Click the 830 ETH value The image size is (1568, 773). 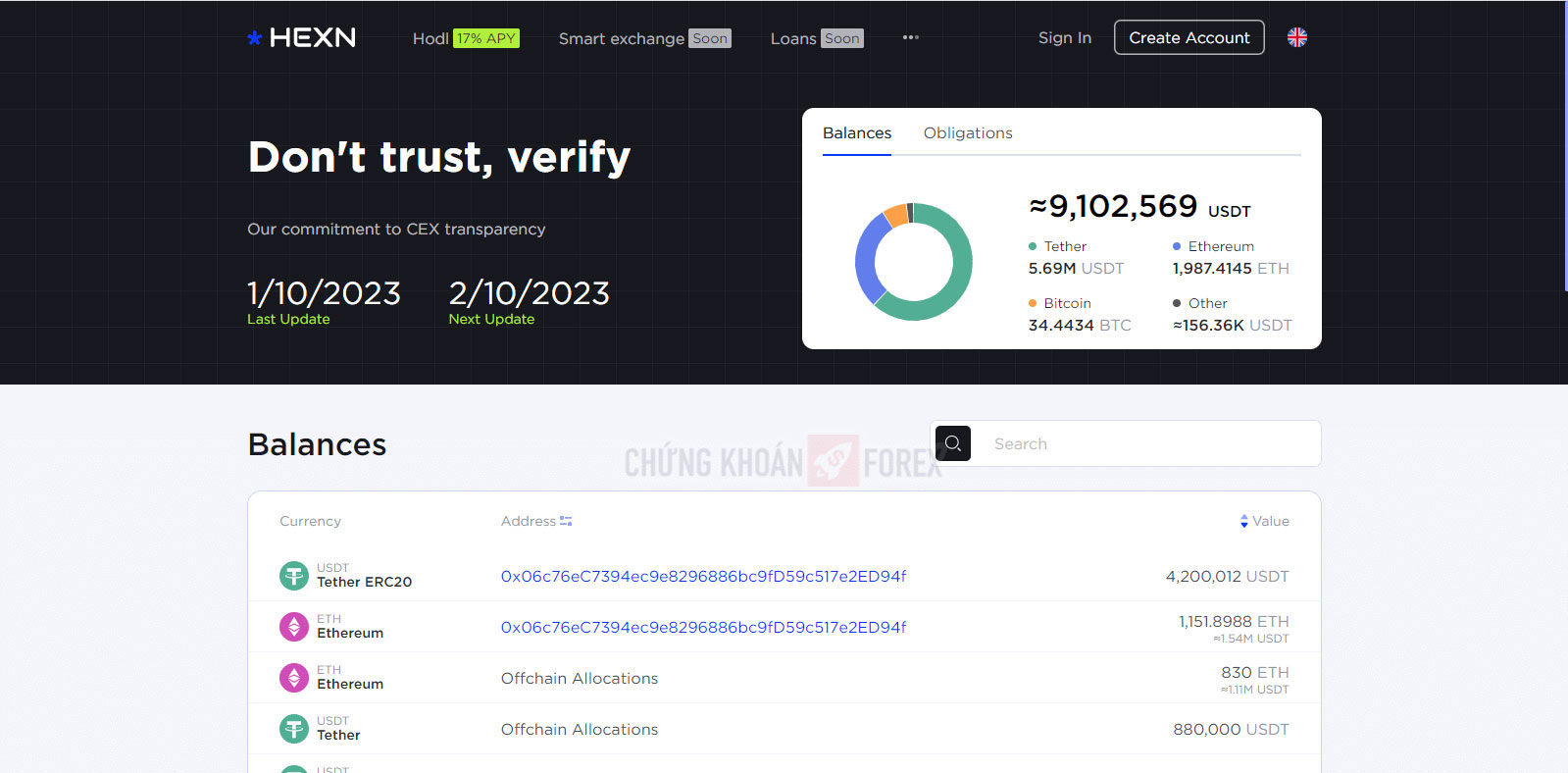(x=1255, y=672)
